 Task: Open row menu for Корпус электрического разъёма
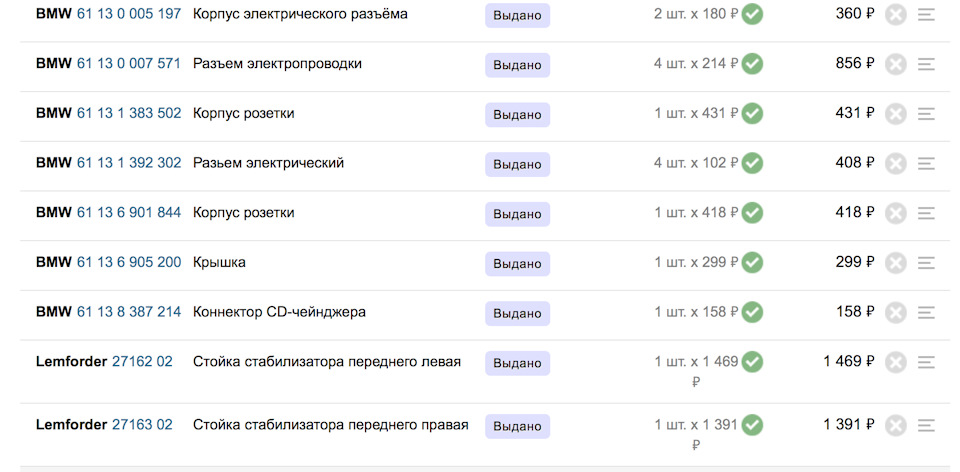pos(926,15)
